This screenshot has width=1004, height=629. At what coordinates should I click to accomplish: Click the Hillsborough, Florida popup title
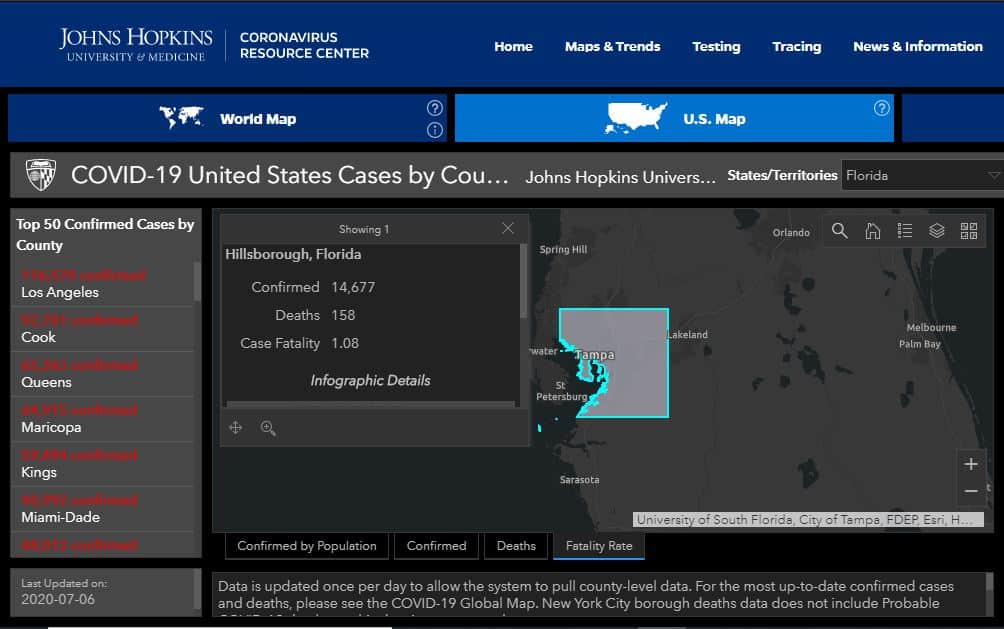[293, 254]
